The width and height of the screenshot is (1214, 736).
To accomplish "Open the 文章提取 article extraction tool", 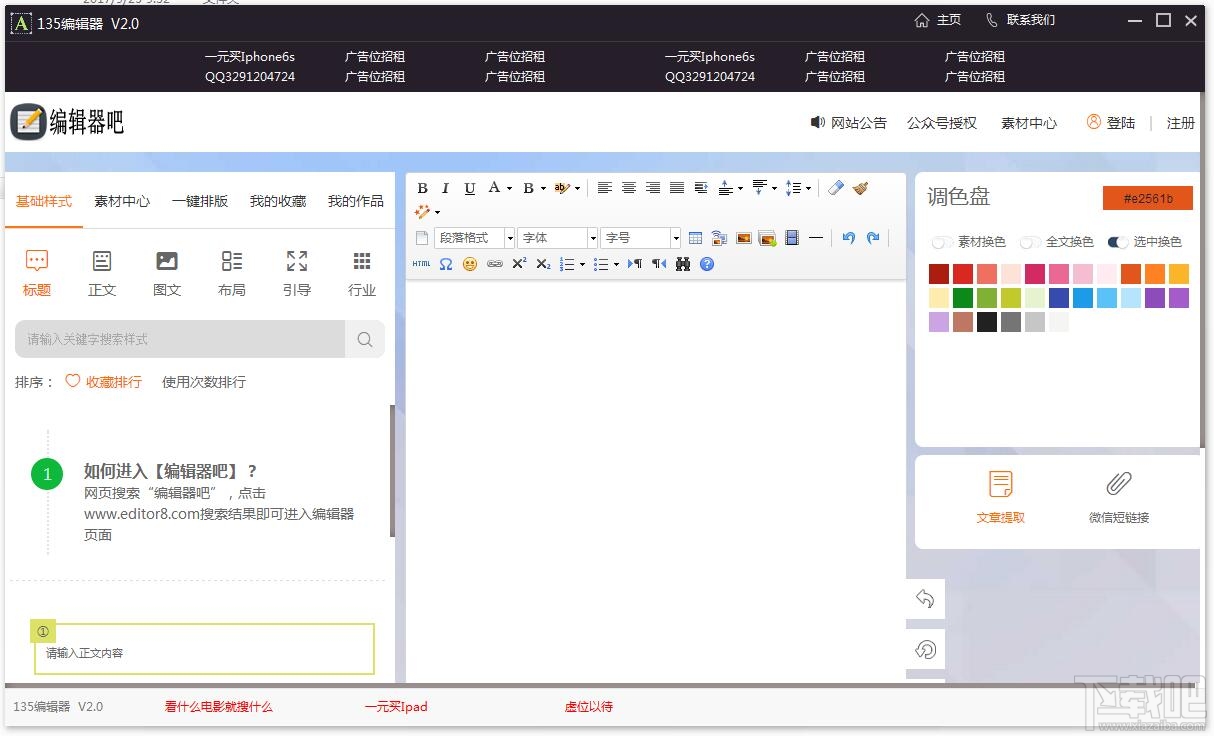I will [1000, 498].
